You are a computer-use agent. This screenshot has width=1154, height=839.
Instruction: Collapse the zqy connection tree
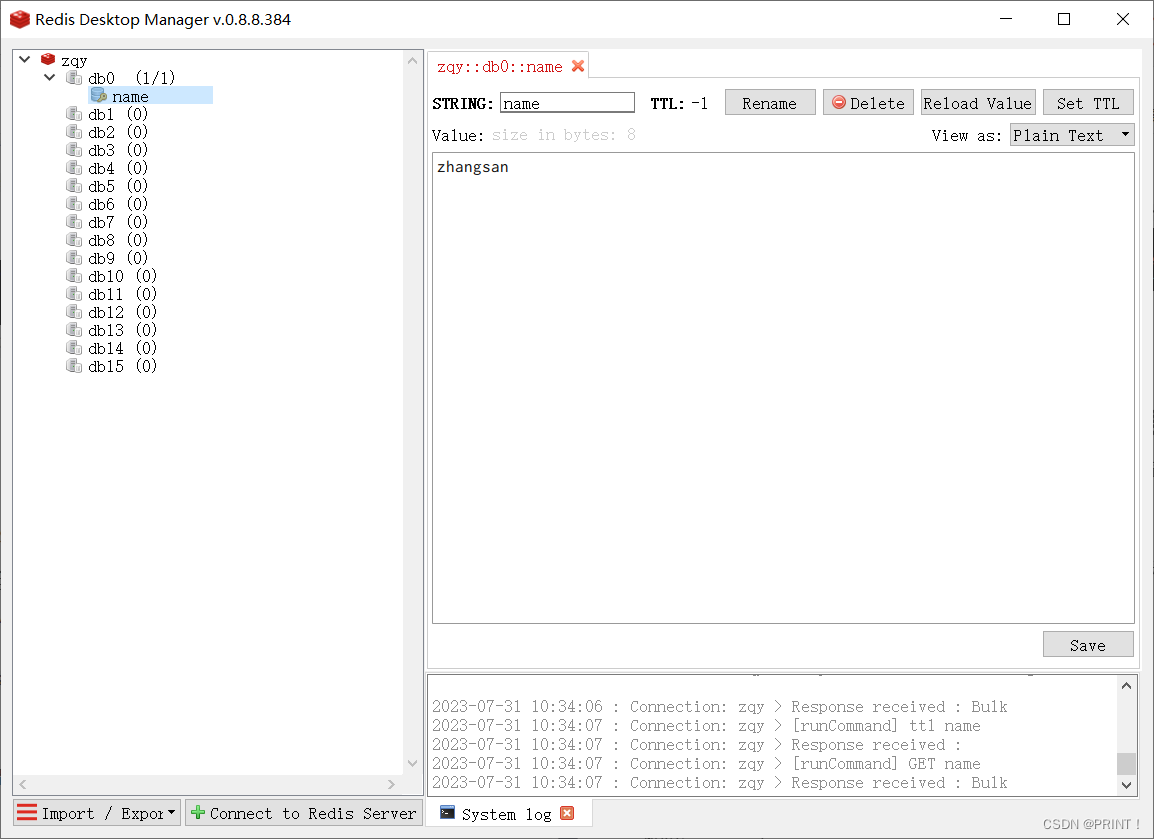(x=23, y=59)
